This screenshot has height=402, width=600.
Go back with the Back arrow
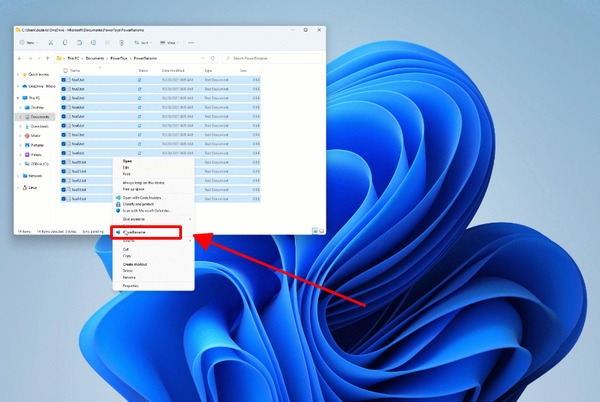(x=20, y=59)
